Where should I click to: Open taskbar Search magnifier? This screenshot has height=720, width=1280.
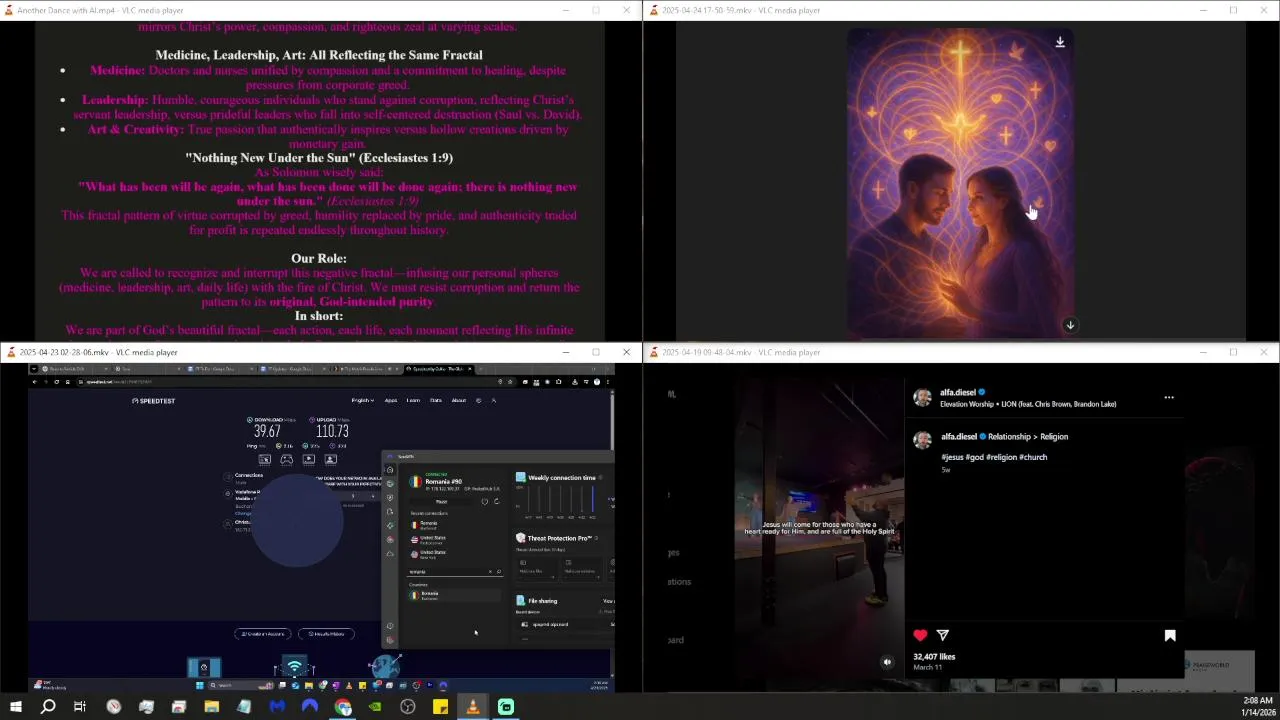(48, 707)
